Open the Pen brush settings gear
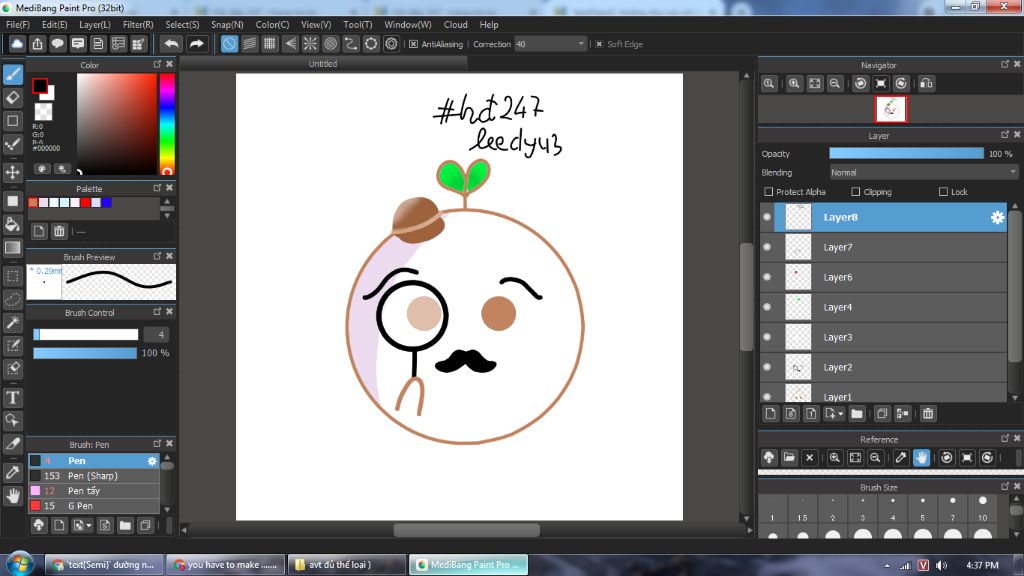 (152, 461)
